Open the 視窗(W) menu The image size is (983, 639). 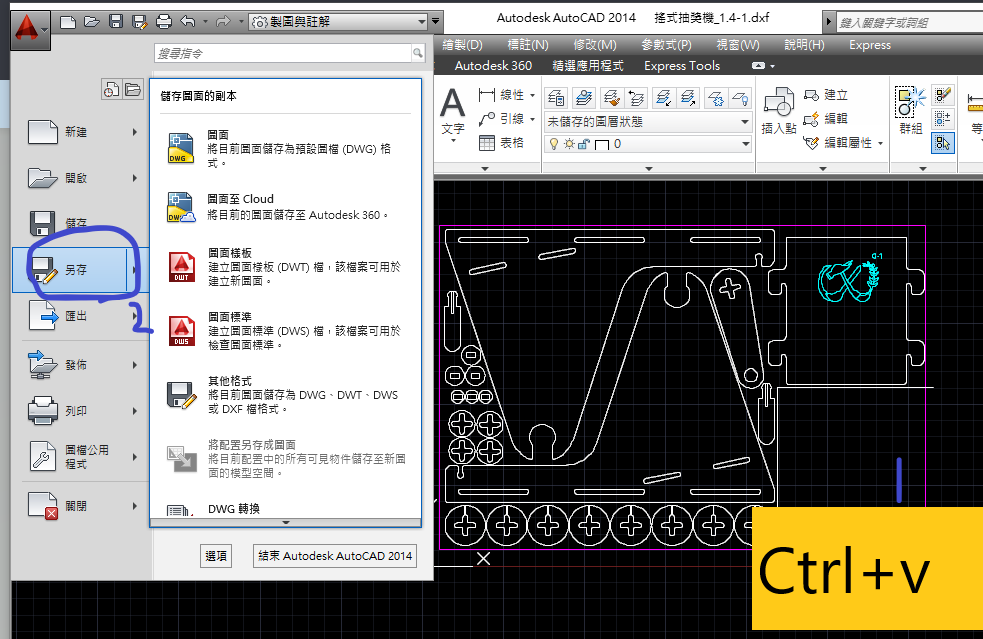coord(738,45)
